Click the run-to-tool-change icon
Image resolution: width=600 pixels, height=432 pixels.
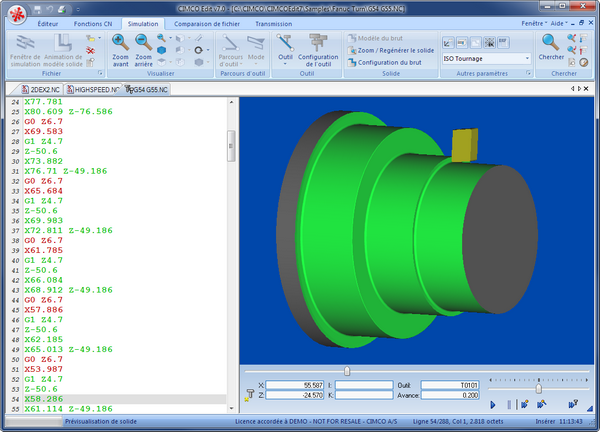tap(573, 404)
